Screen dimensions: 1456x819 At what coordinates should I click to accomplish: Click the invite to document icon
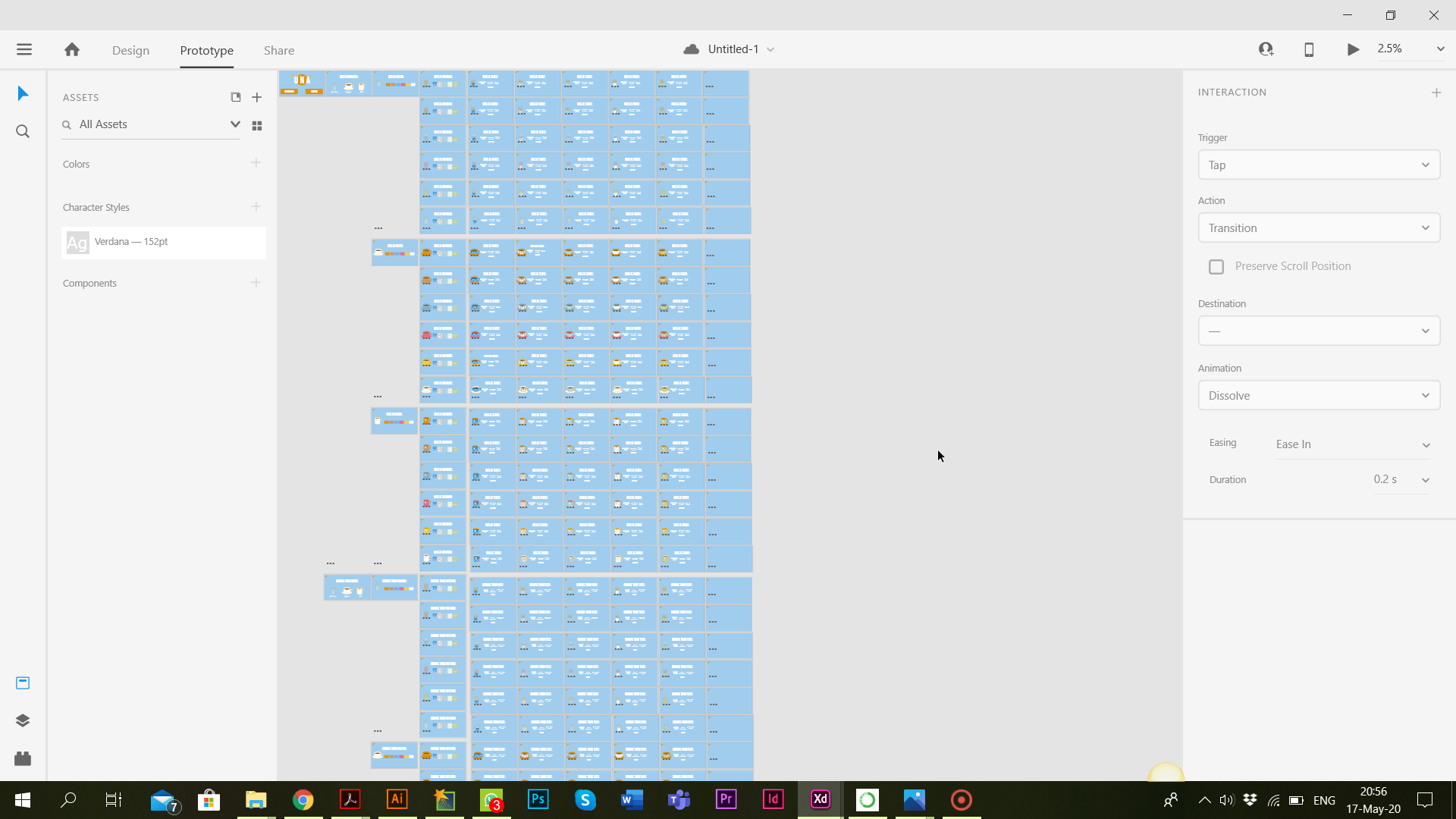pyautogui.click(x=1266, y=49)
